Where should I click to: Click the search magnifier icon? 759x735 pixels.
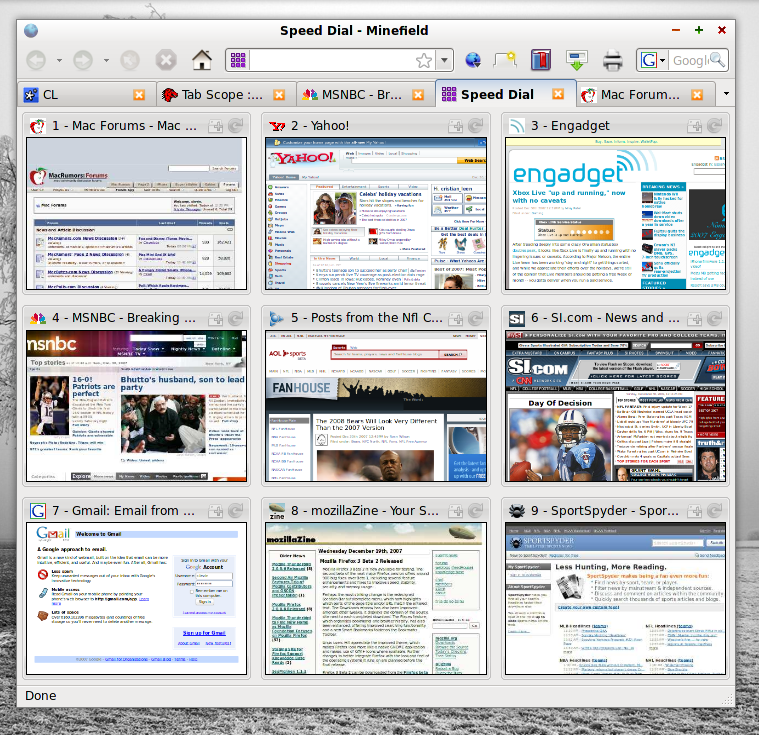pyautogui.click(x=717, y=60)
